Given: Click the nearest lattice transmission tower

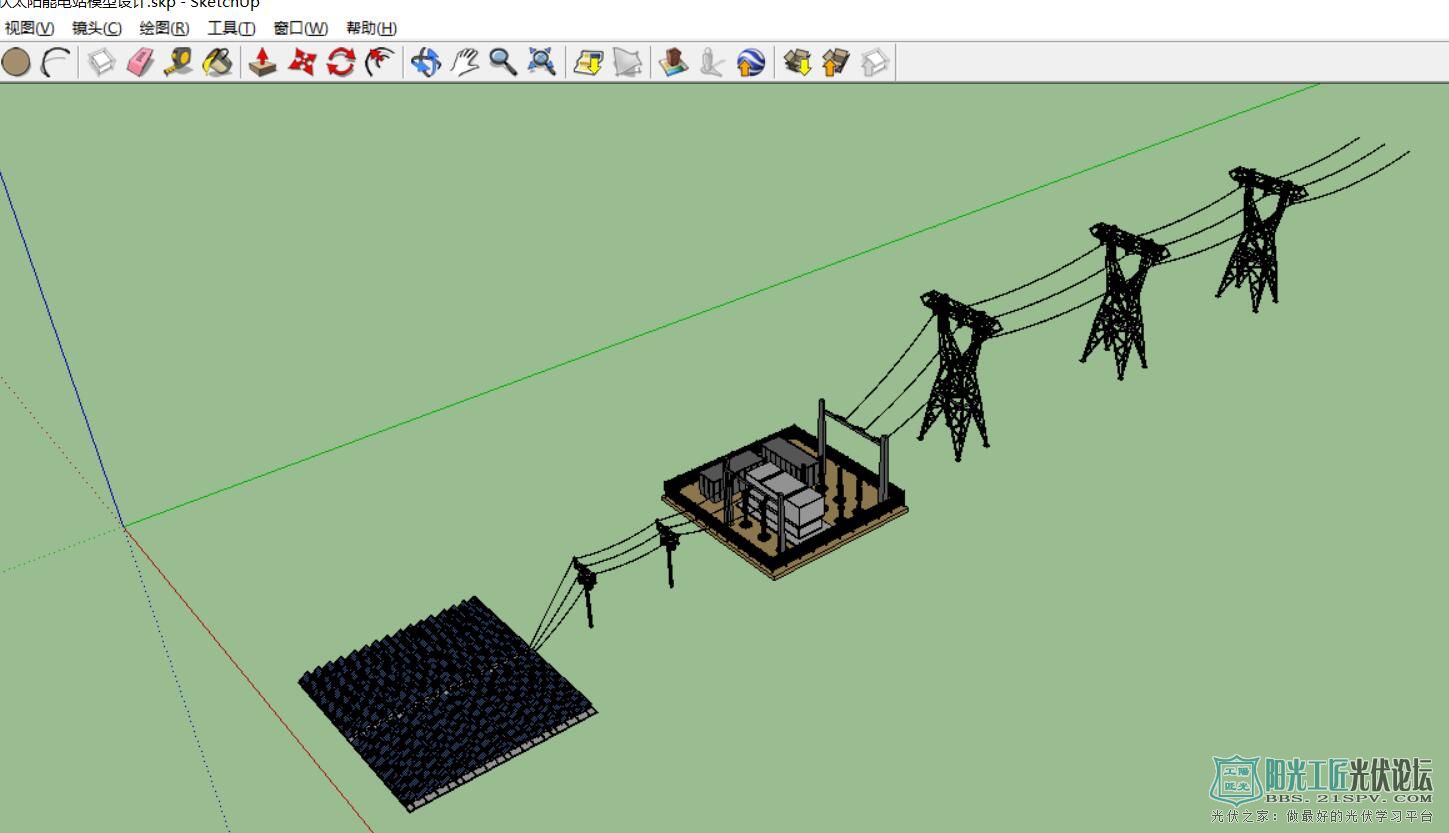Looking at the screenshot, I should pos(959,375).
